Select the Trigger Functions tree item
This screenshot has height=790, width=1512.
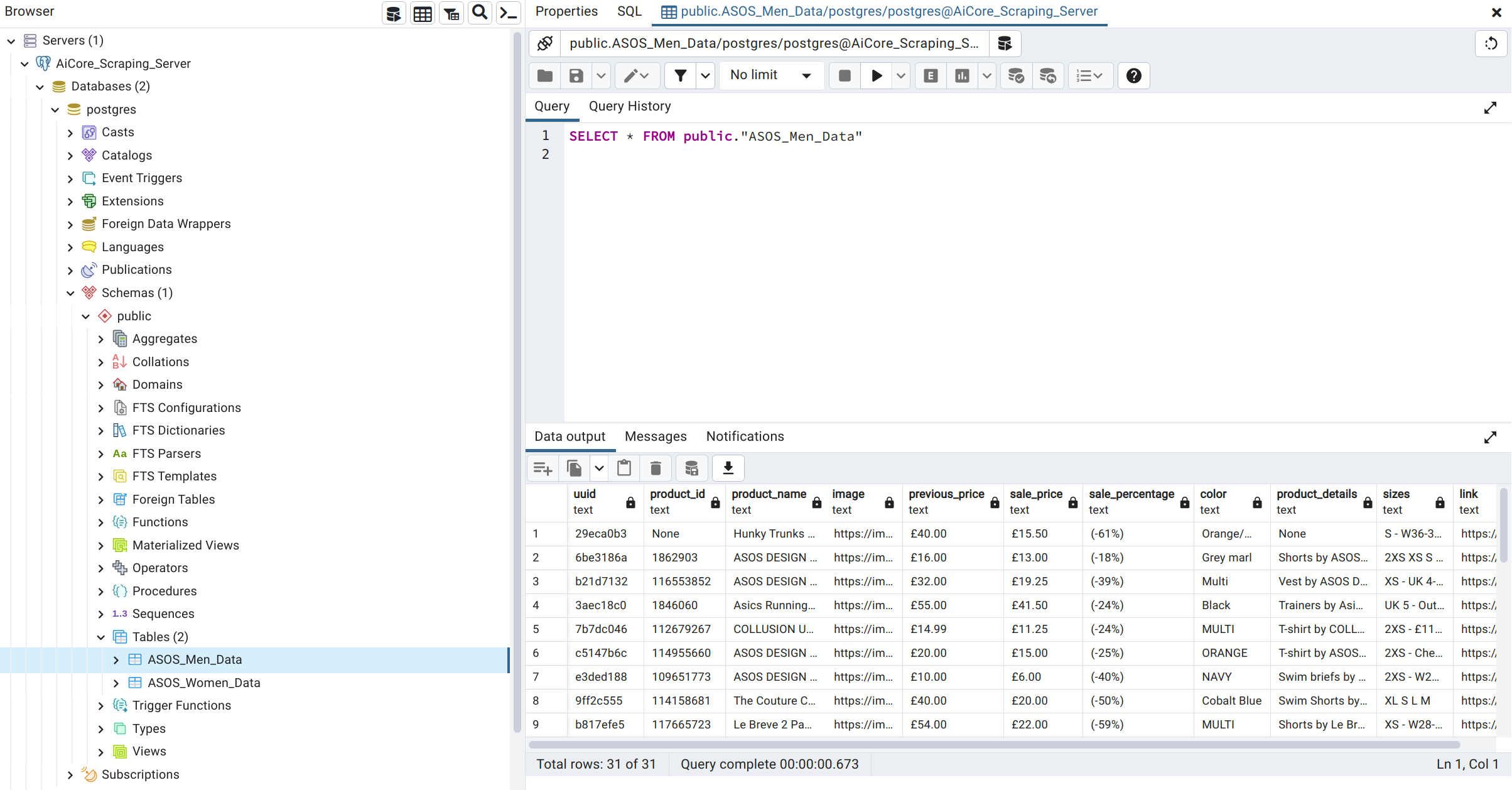coord(181,706)
